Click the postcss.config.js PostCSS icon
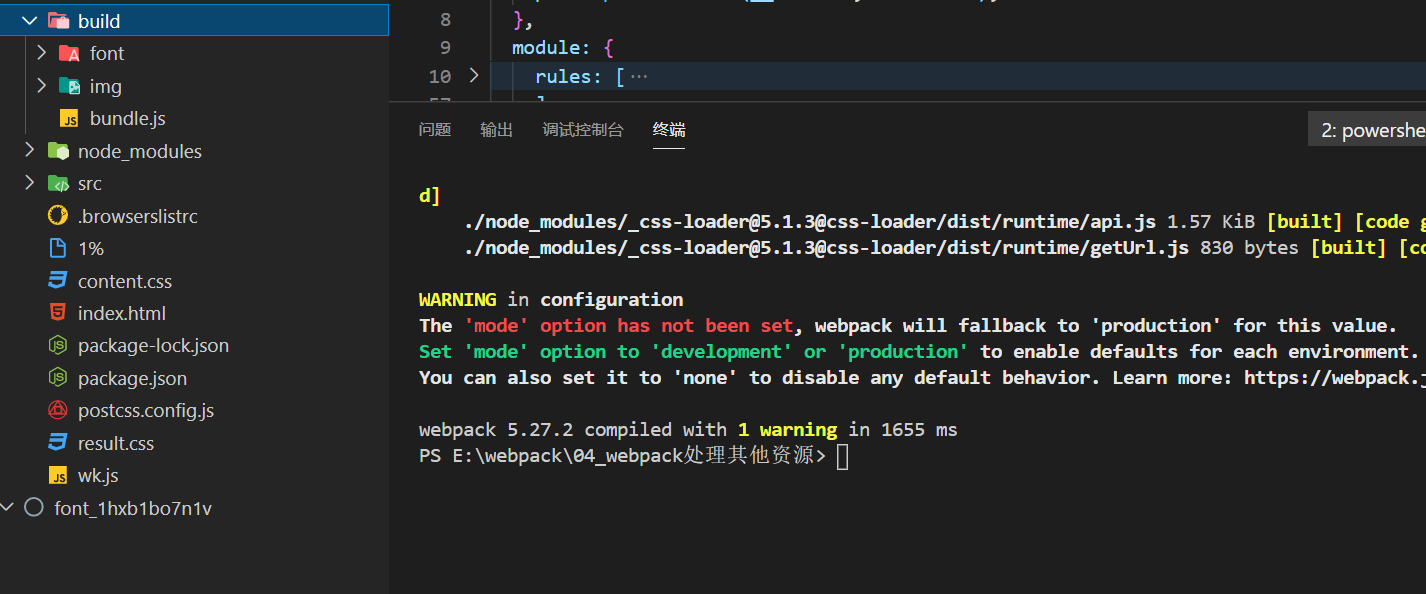This screenshot has height=594, width=1426. 58,410
